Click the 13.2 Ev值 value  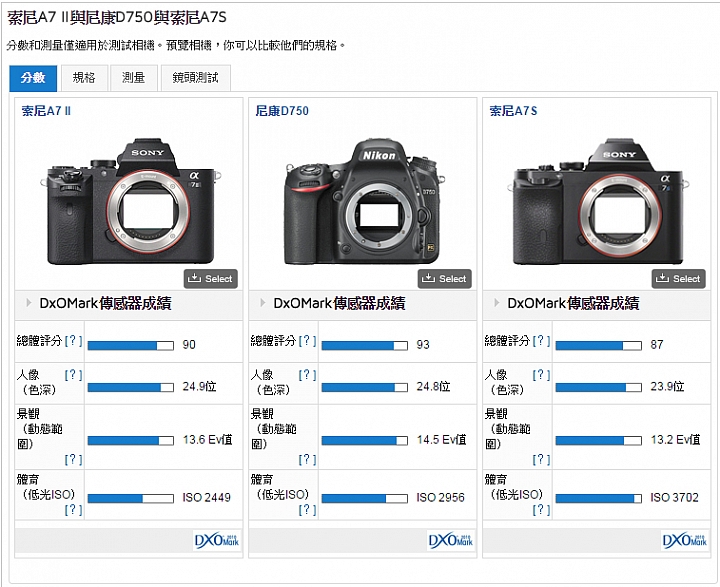click(675, 440)
